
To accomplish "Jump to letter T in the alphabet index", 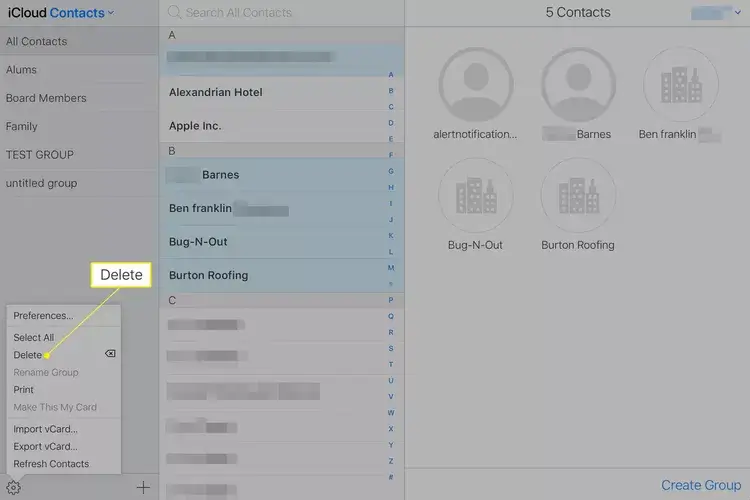I will point(391,364).
